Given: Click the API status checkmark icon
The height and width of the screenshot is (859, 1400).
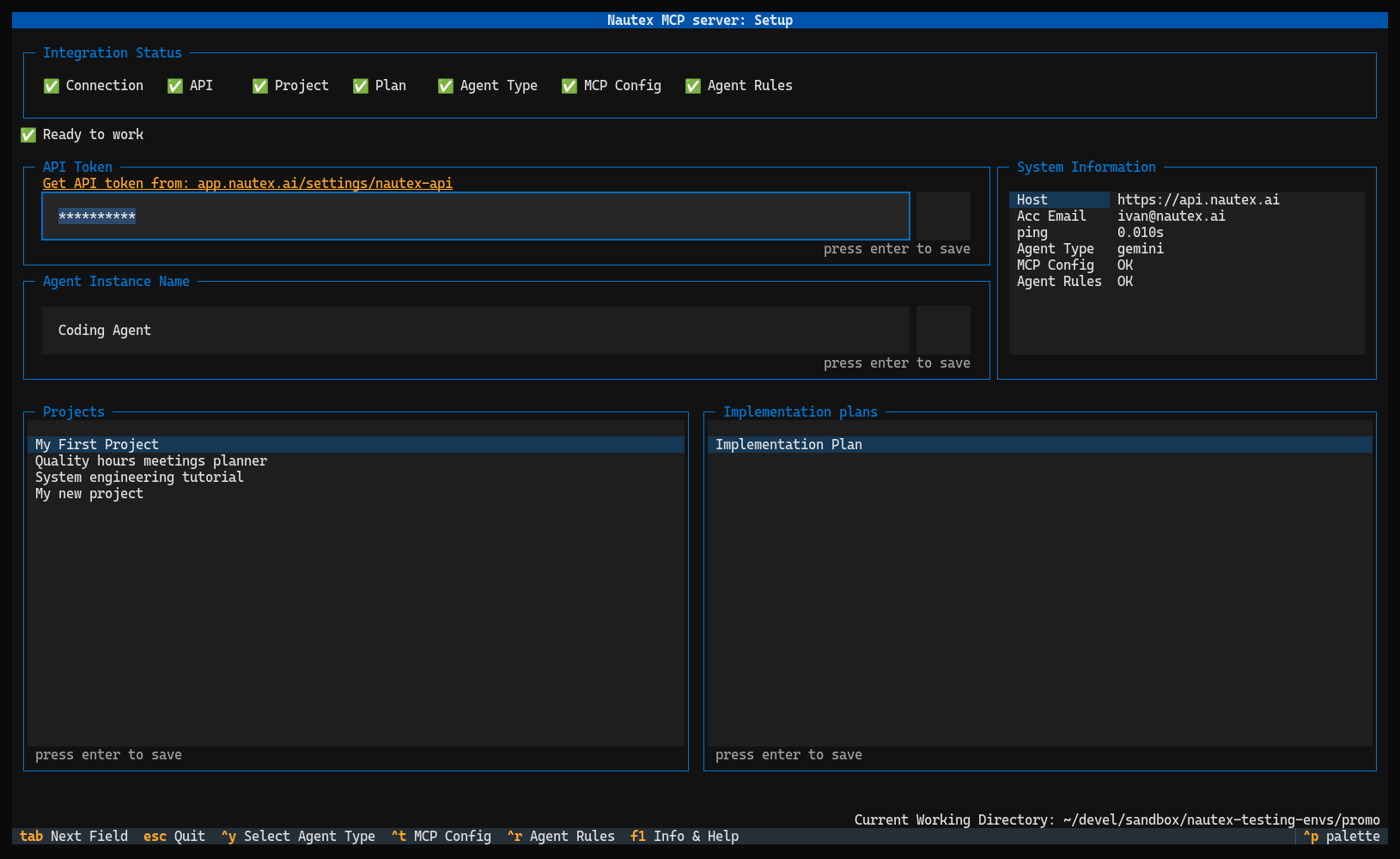Looking at the screenshot, I should coord(174,85).
